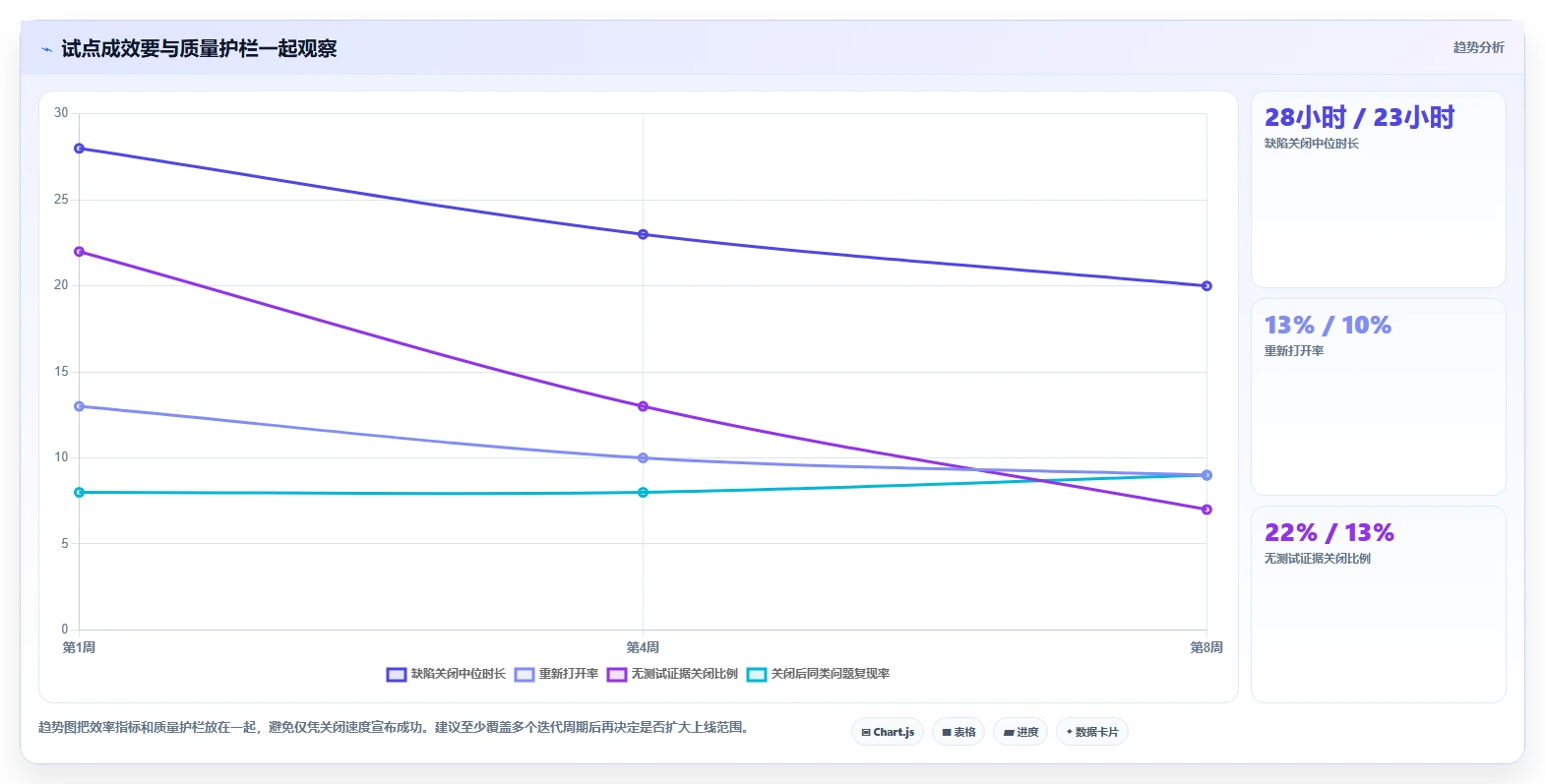Image resolution: width=1545 pixels, height=784 pixels.
Task: Click 缺陷关闭中位时长 data point at 第8周
Action: pos(1207,286)
